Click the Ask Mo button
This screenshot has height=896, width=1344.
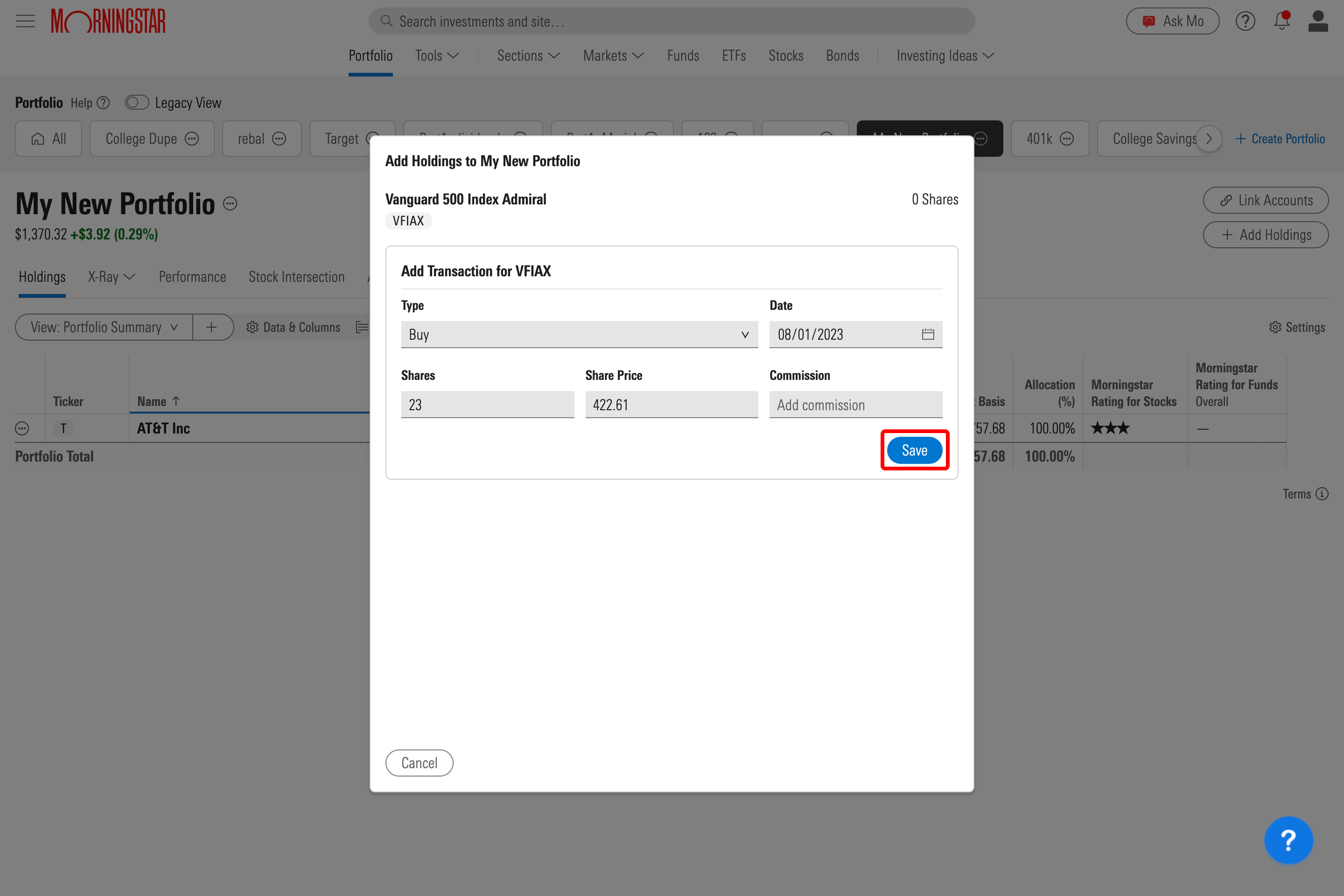click(x=1173, y=21)
